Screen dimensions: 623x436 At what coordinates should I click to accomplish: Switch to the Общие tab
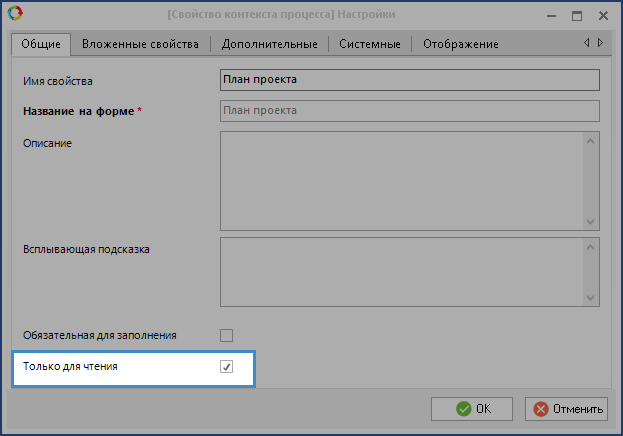[41, 44]
